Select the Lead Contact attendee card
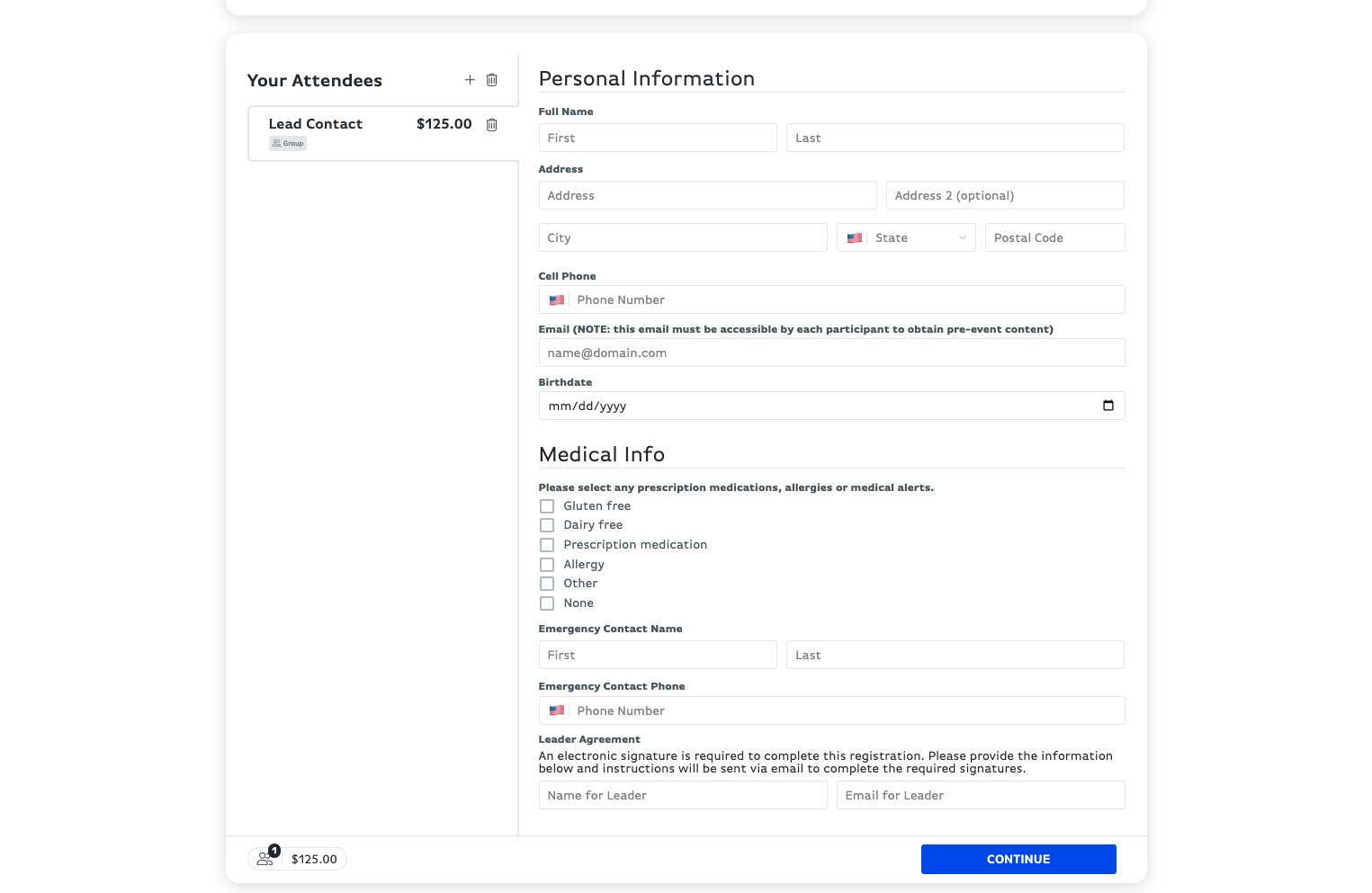The width and height of the screenshot is (1372, 893). [x=382, y=133]
